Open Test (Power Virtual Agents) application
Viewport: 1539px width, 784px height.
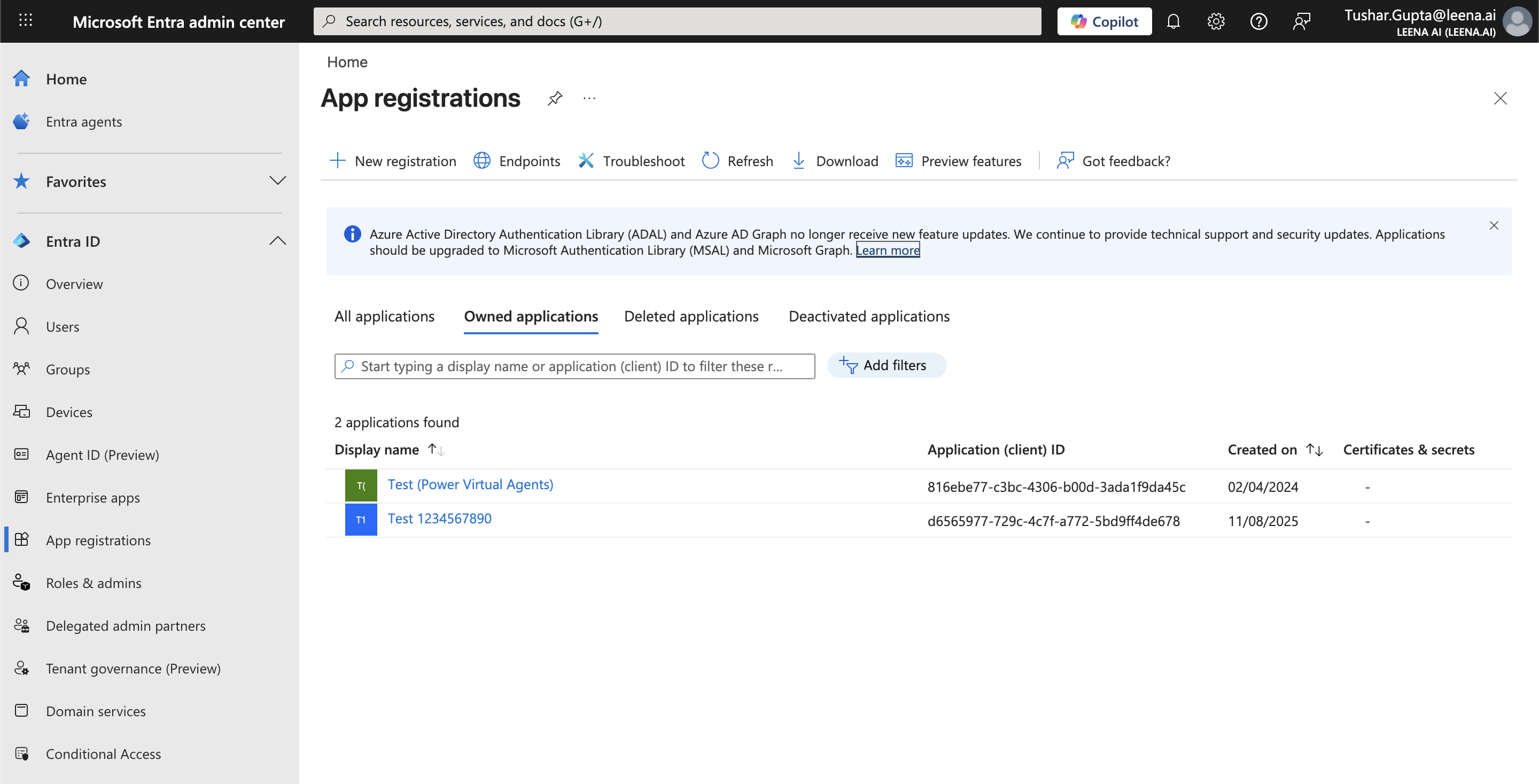pyautogui.click(x=470, y=484)
